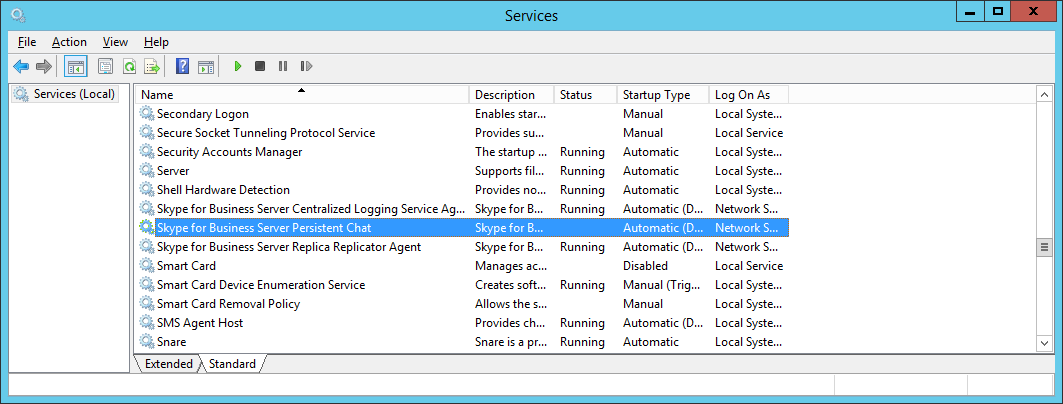This screenshot has height=404, width=1063.
Task: Open the Action menu
Action: point(69,42)
